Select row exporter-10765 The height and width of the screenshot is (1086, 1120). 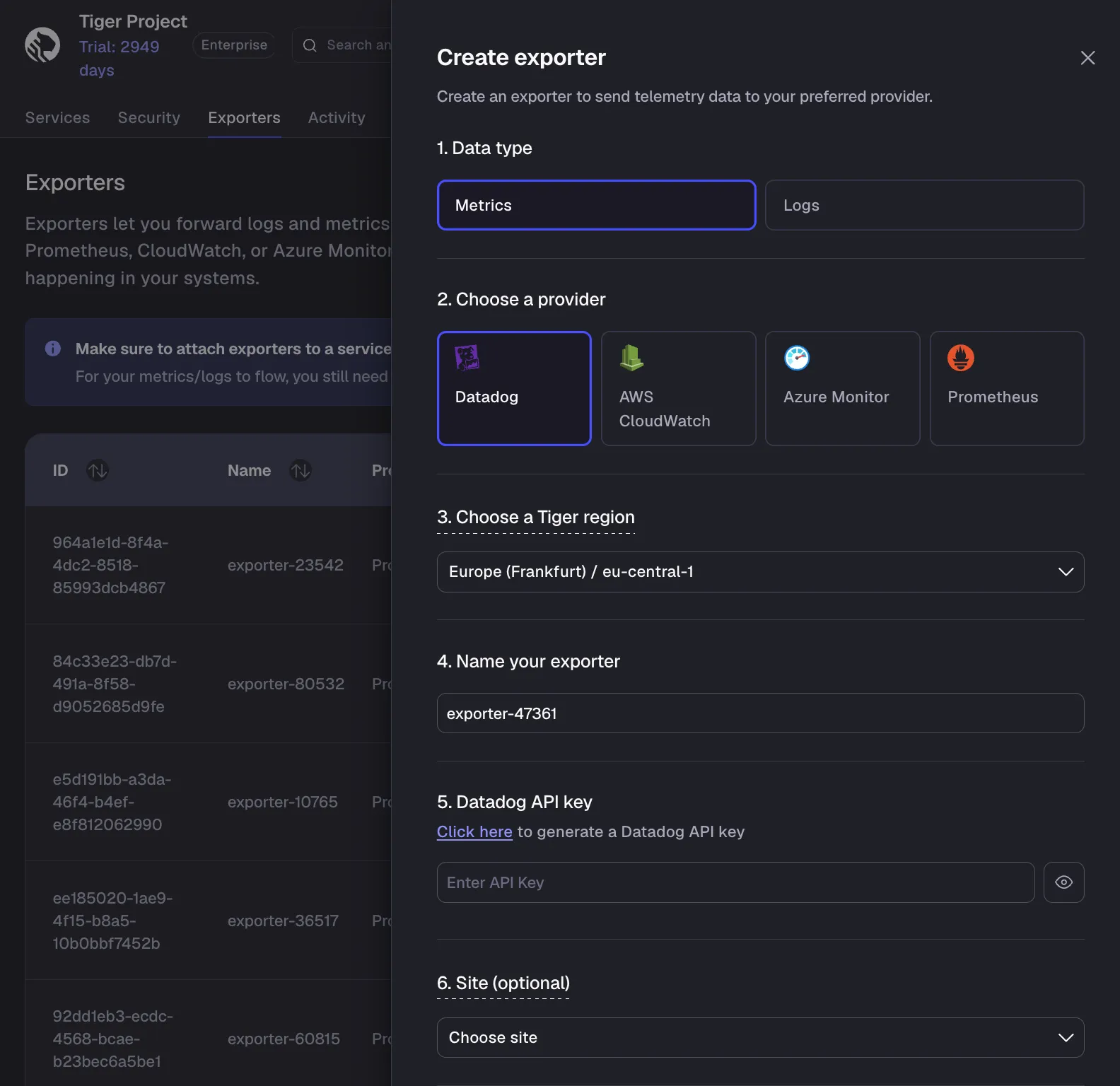pos(208,802)
